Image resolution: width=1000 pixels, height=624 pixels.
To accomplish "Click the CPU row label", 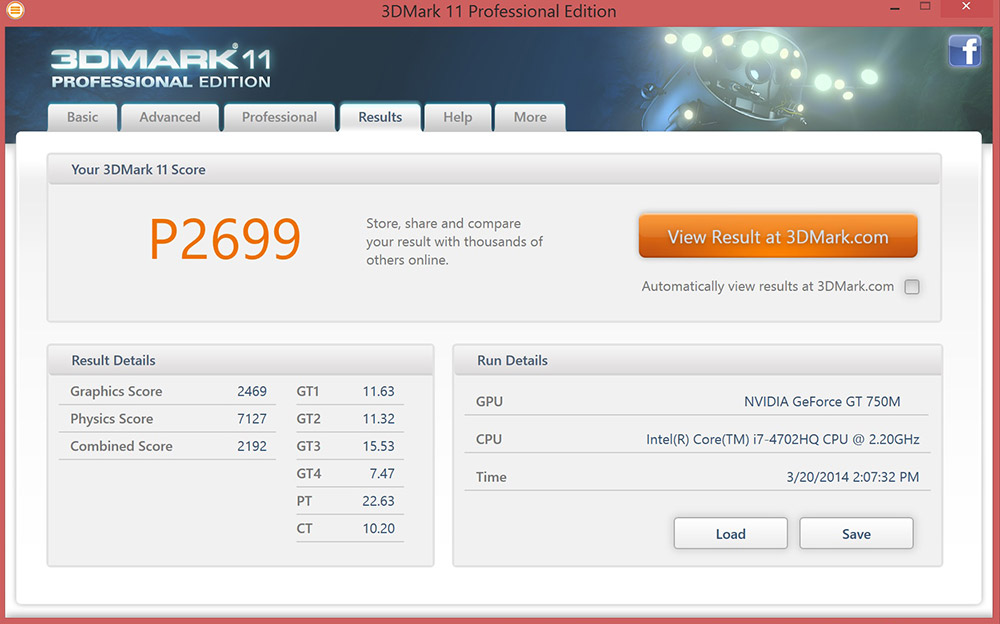I will (489, 439).
